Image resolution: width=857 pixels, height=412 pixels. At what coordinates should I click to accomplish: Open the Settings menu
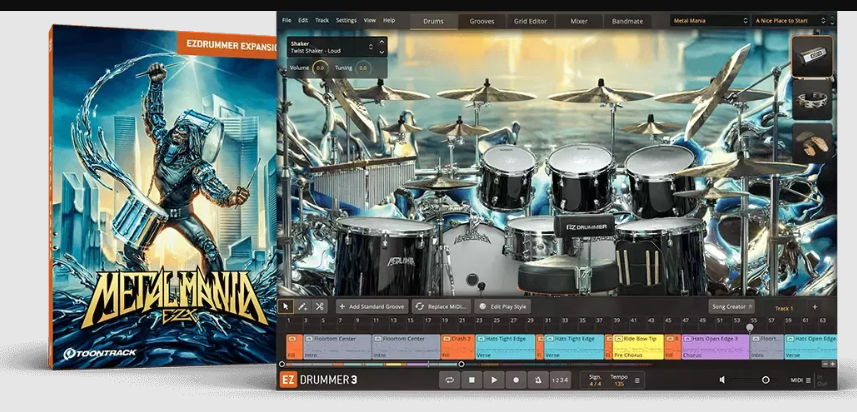(x=346, y=20)
